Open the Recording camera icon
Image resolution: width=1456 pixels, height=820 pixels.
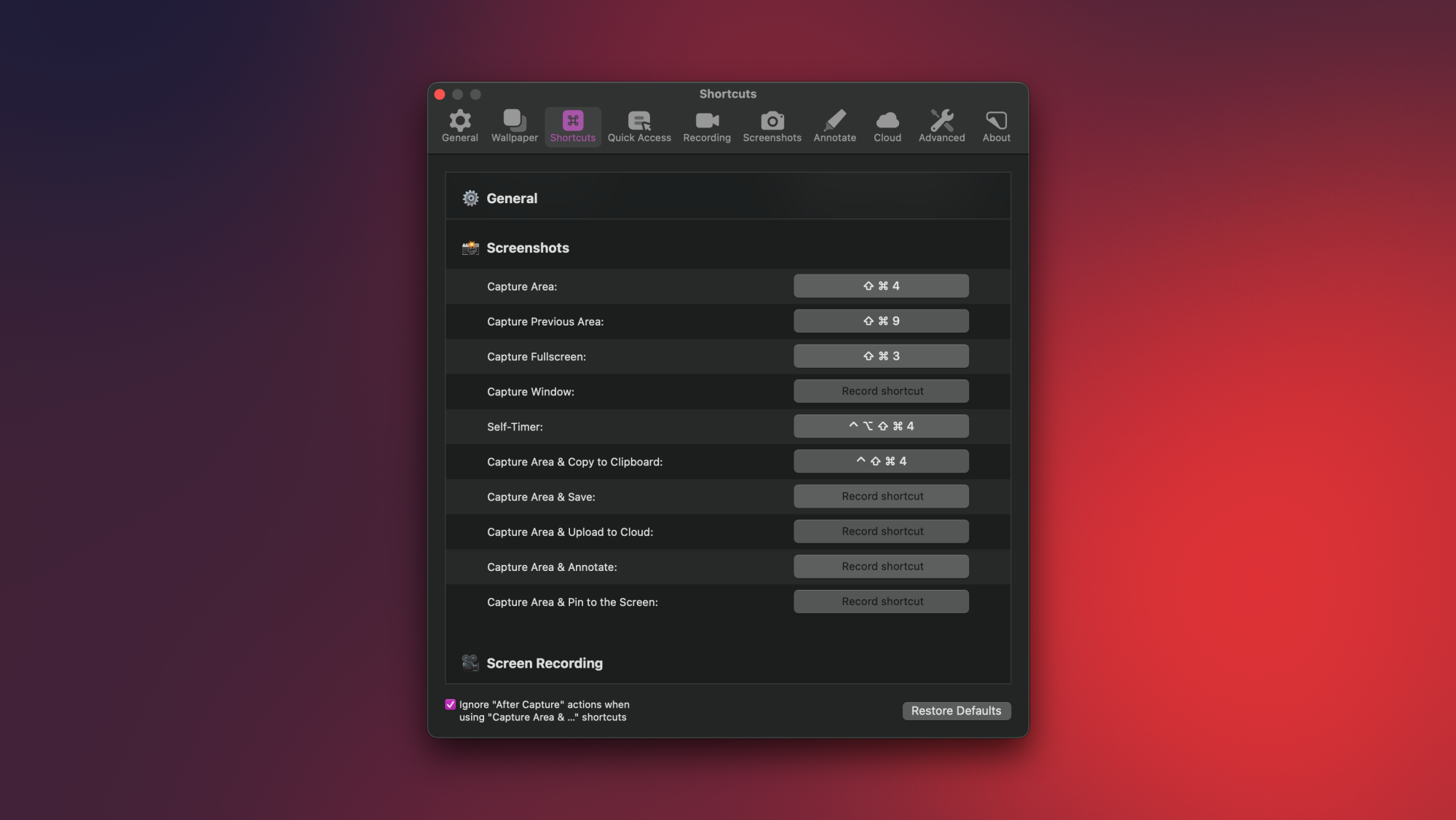pyautogui.click(x=706, y=126)
